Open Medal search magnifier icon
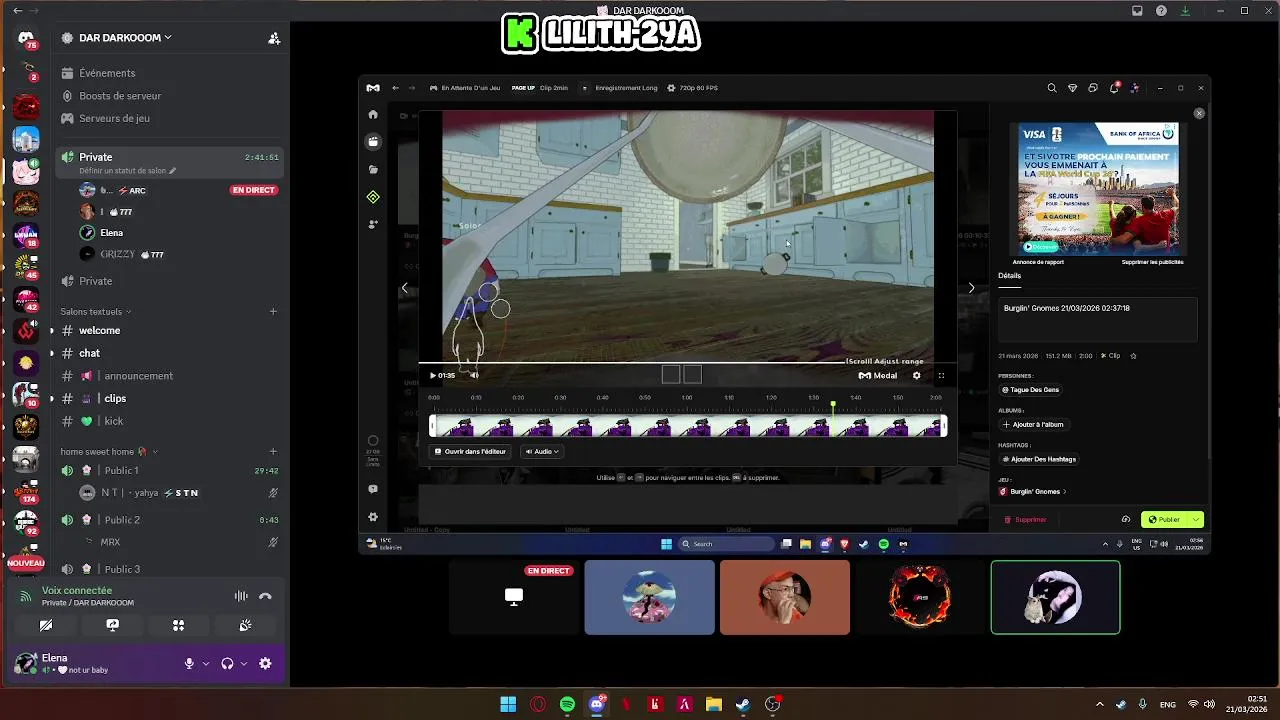Image resolution: width=1280 pixels, height=720 pixels. point(1052,88)
